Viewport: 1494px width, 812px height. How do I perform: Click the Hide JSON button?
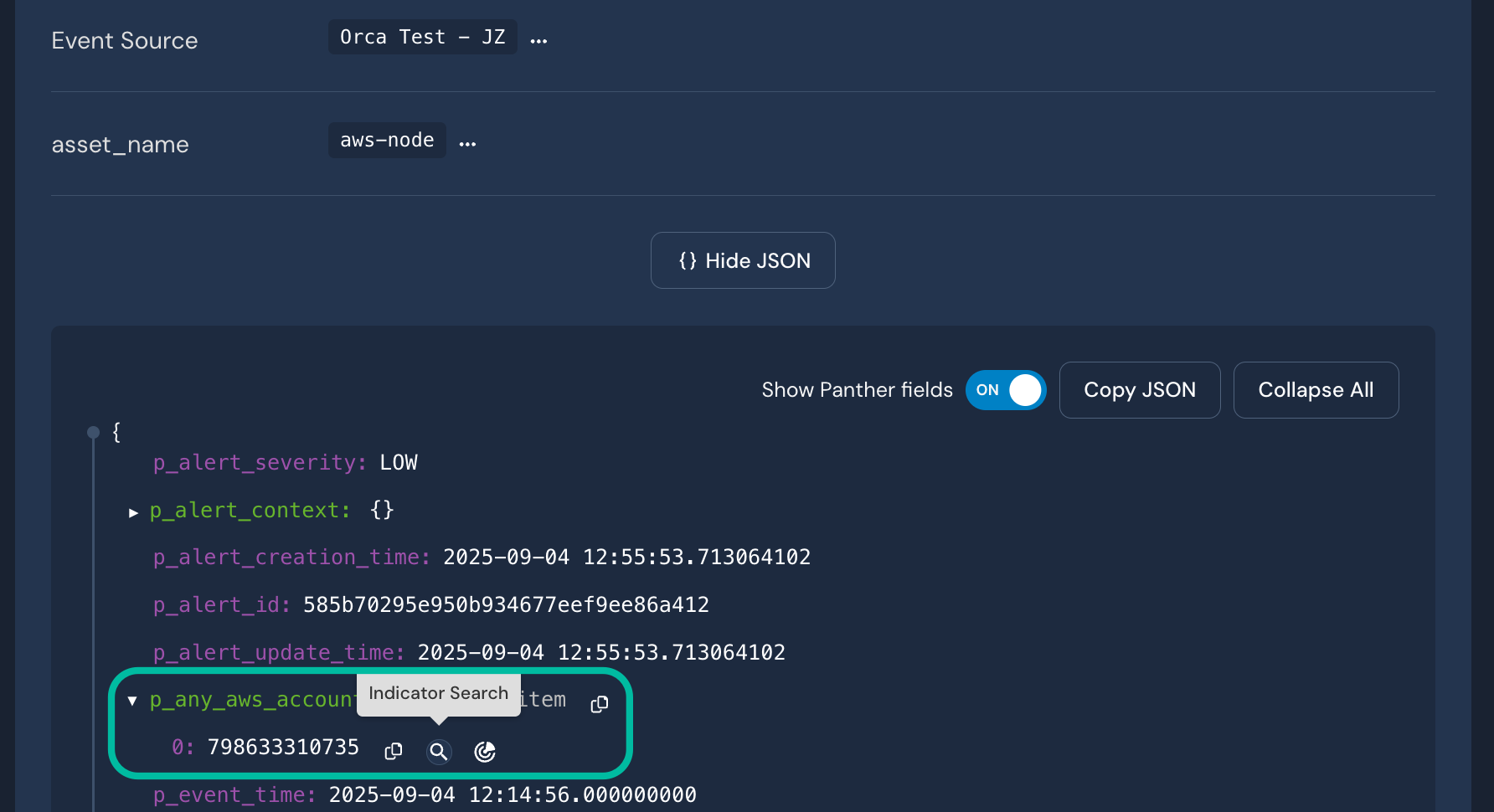(x=743, y=260)
